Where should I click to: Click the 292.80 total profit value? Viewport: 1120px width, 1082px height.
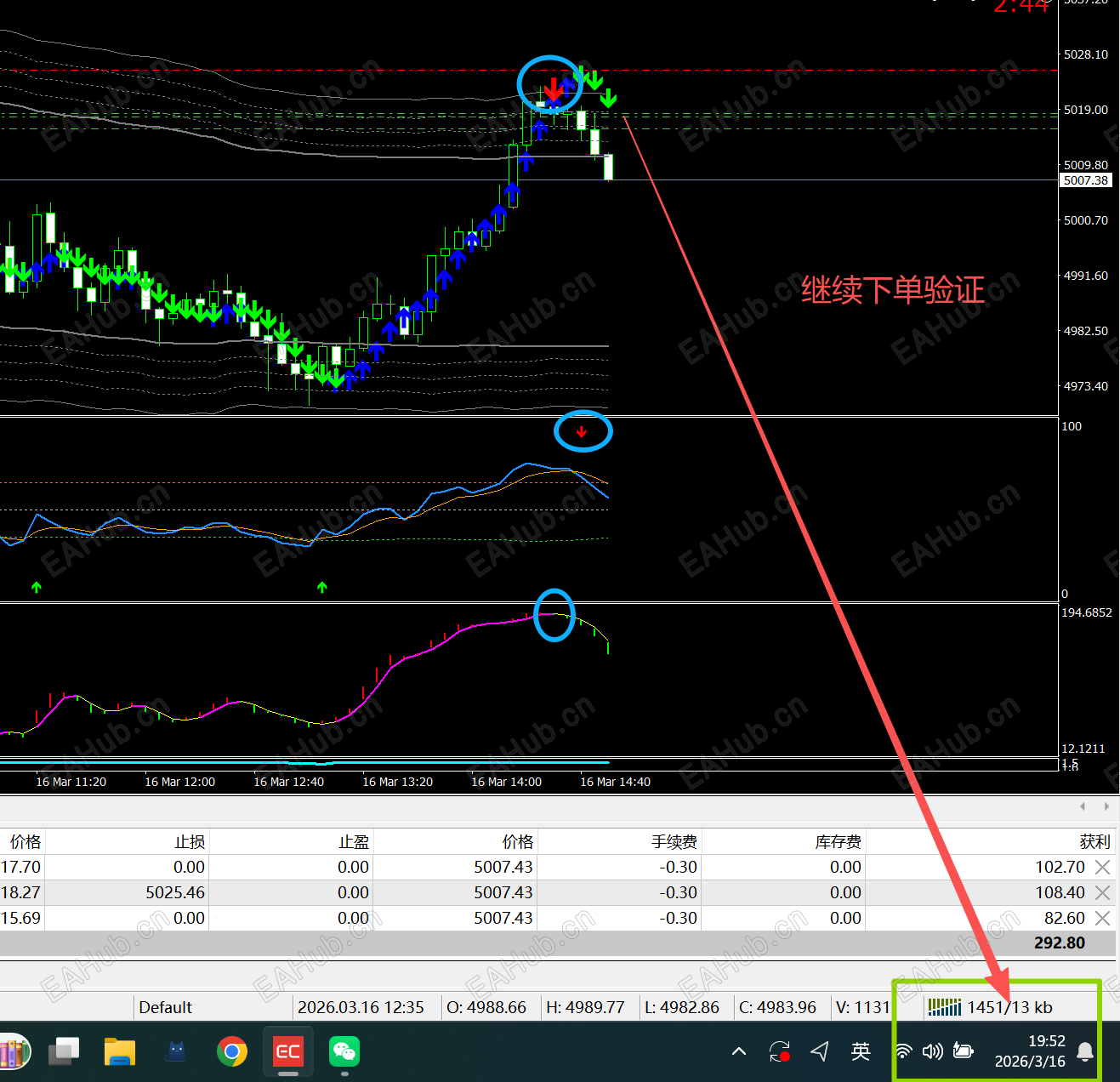click(x=1060, y=942)
